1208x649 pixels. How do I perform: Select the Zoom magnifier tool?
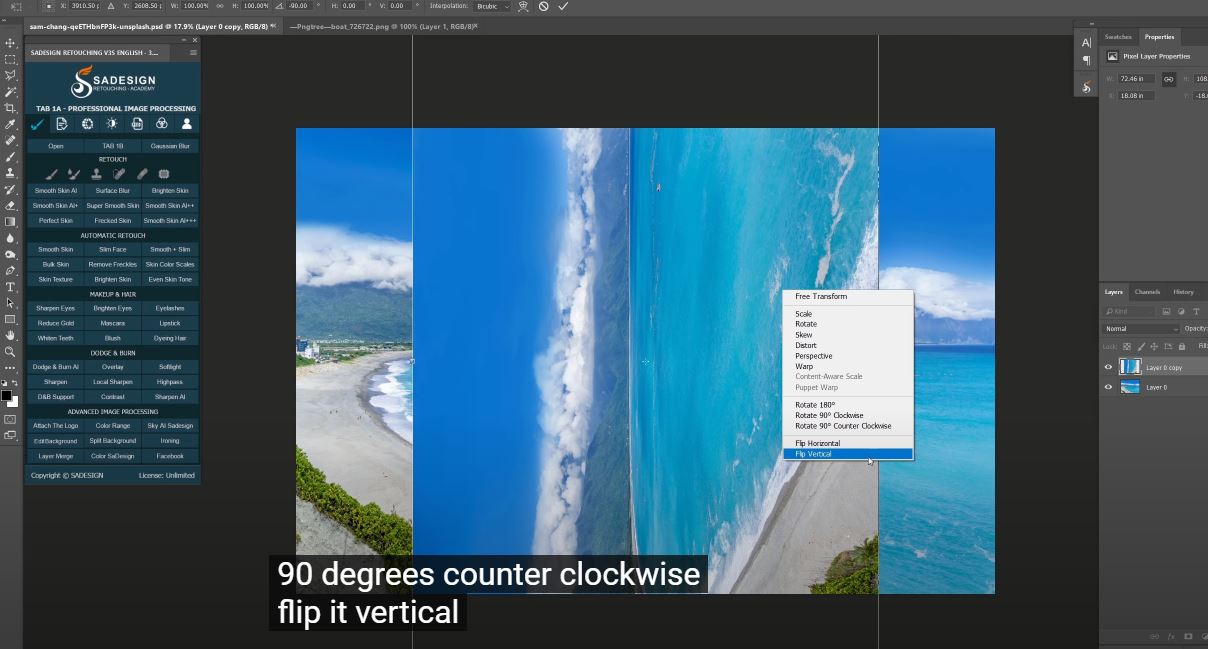pos(11,352)
